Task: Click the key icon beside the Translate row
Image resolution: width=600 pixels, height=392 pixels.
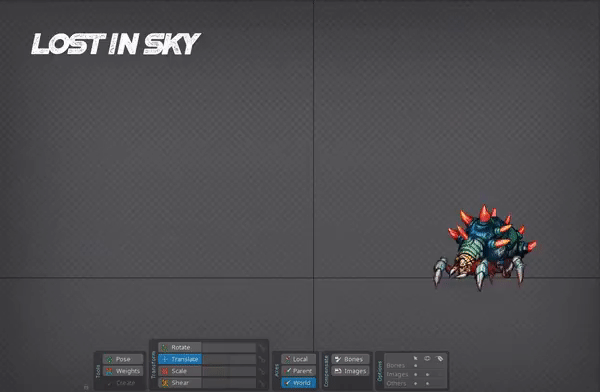Action: pos(262,359)
